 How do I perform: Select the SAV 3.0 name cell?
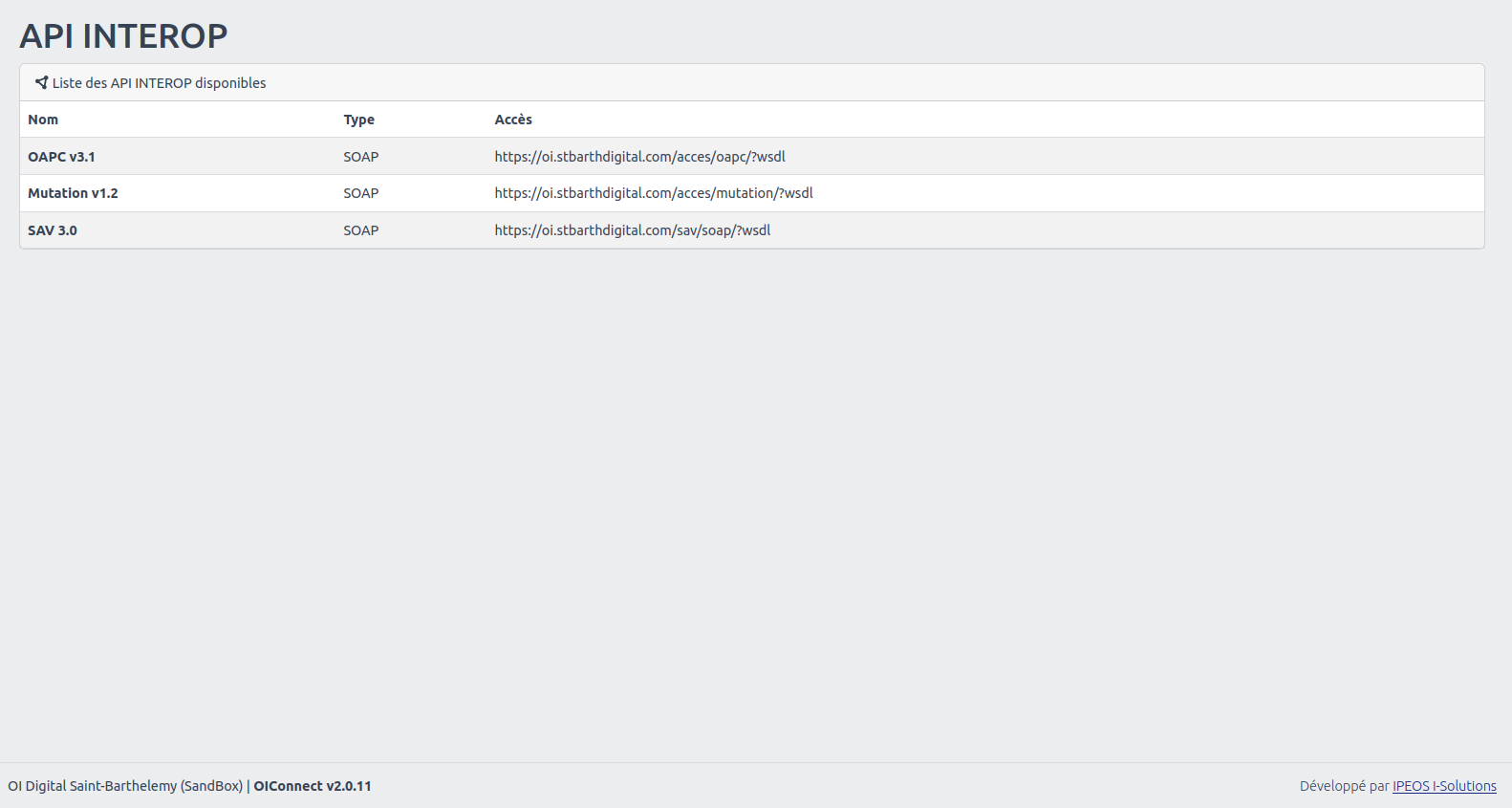tap(53, 230)
